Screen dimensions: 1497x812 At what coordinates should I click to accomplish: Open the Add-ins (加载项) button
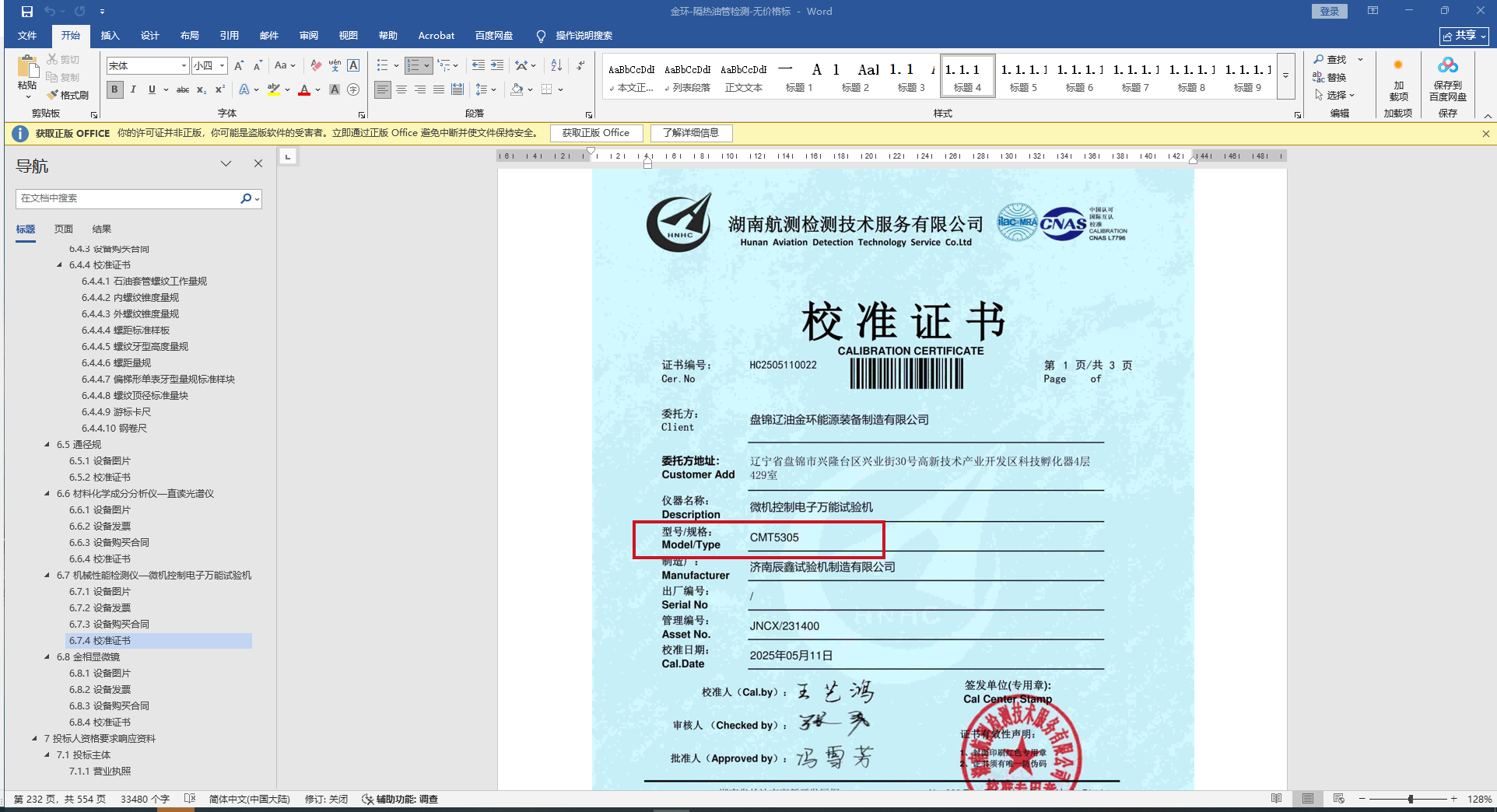coord(1398,79)
